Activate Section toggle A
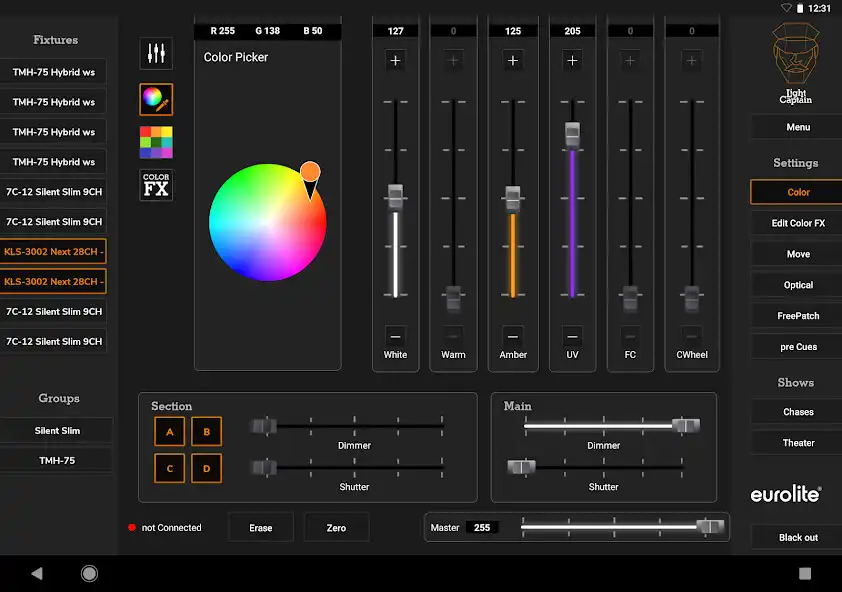The height and width of the screenshot is (592, 842). (169, 430)
